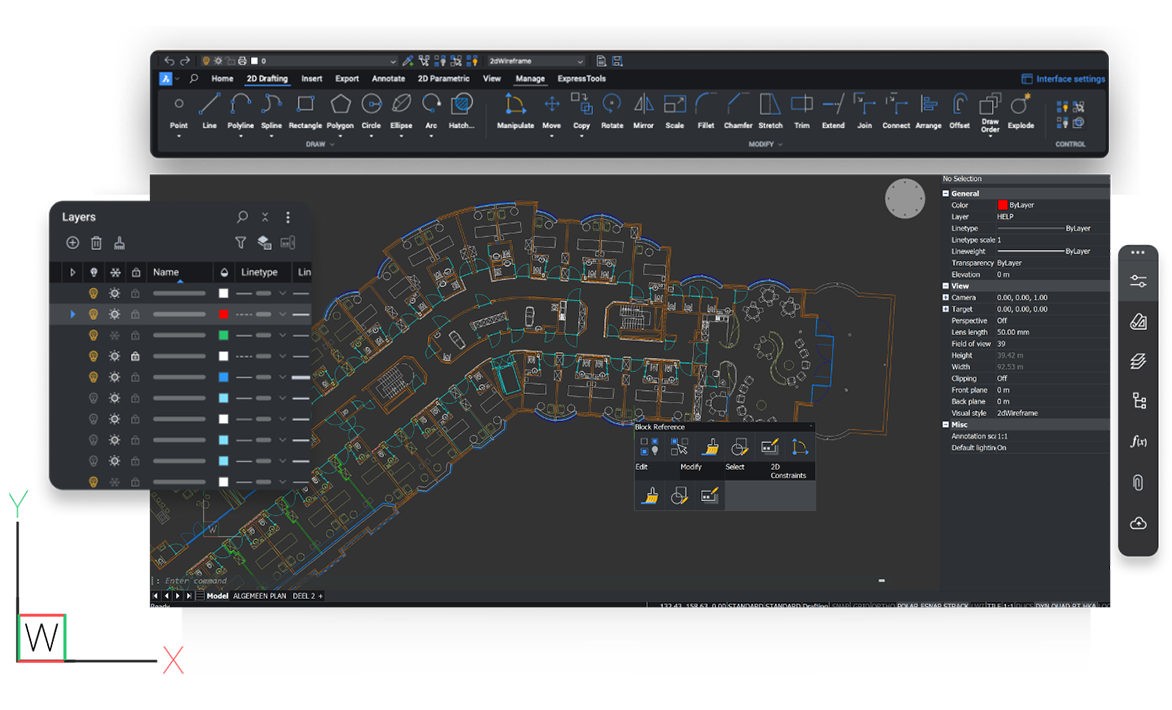
Task: Collapse the General section in Properties panel
Action: 946,193
